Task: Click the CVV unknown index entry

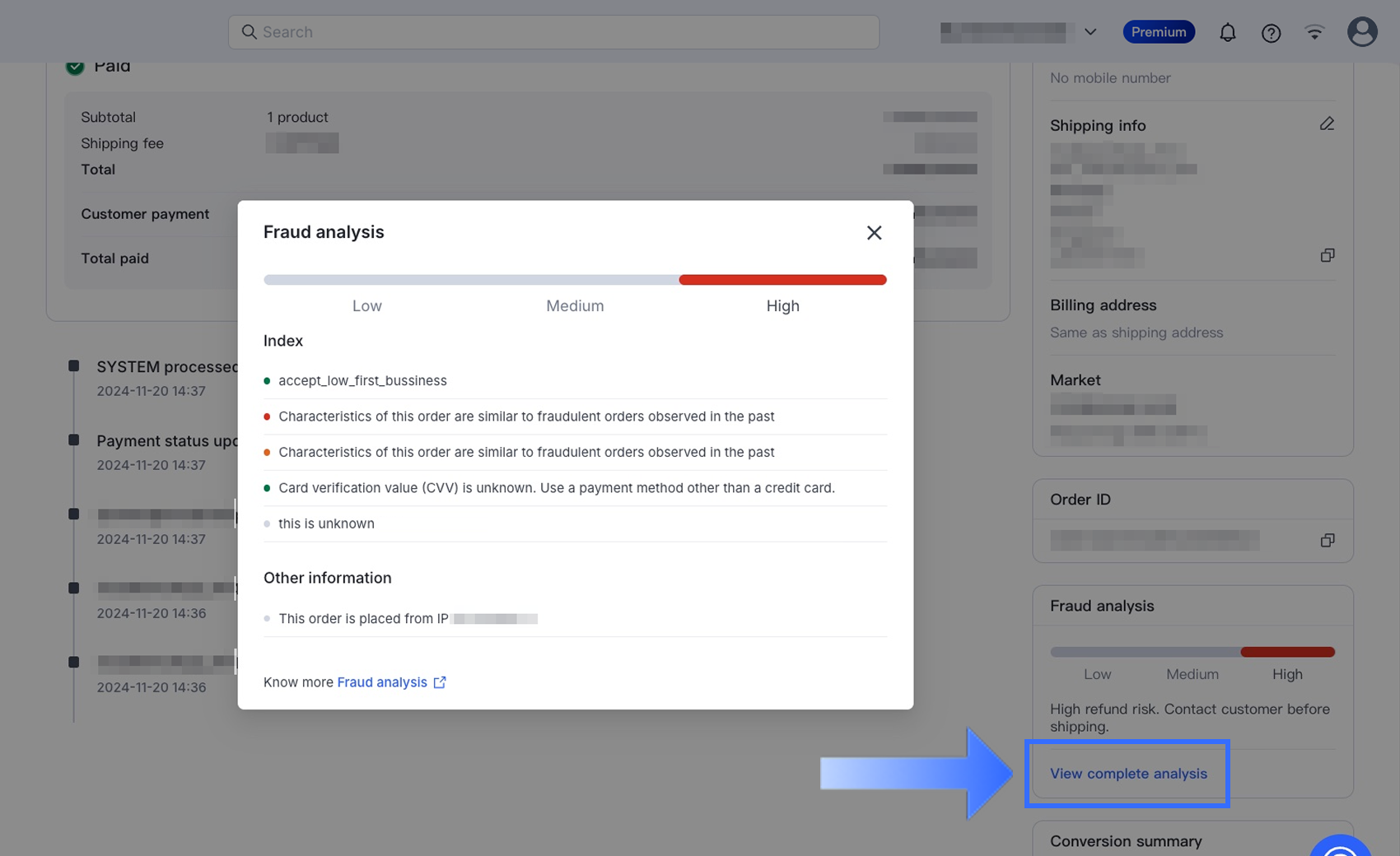Action: (x=556, y=488)
